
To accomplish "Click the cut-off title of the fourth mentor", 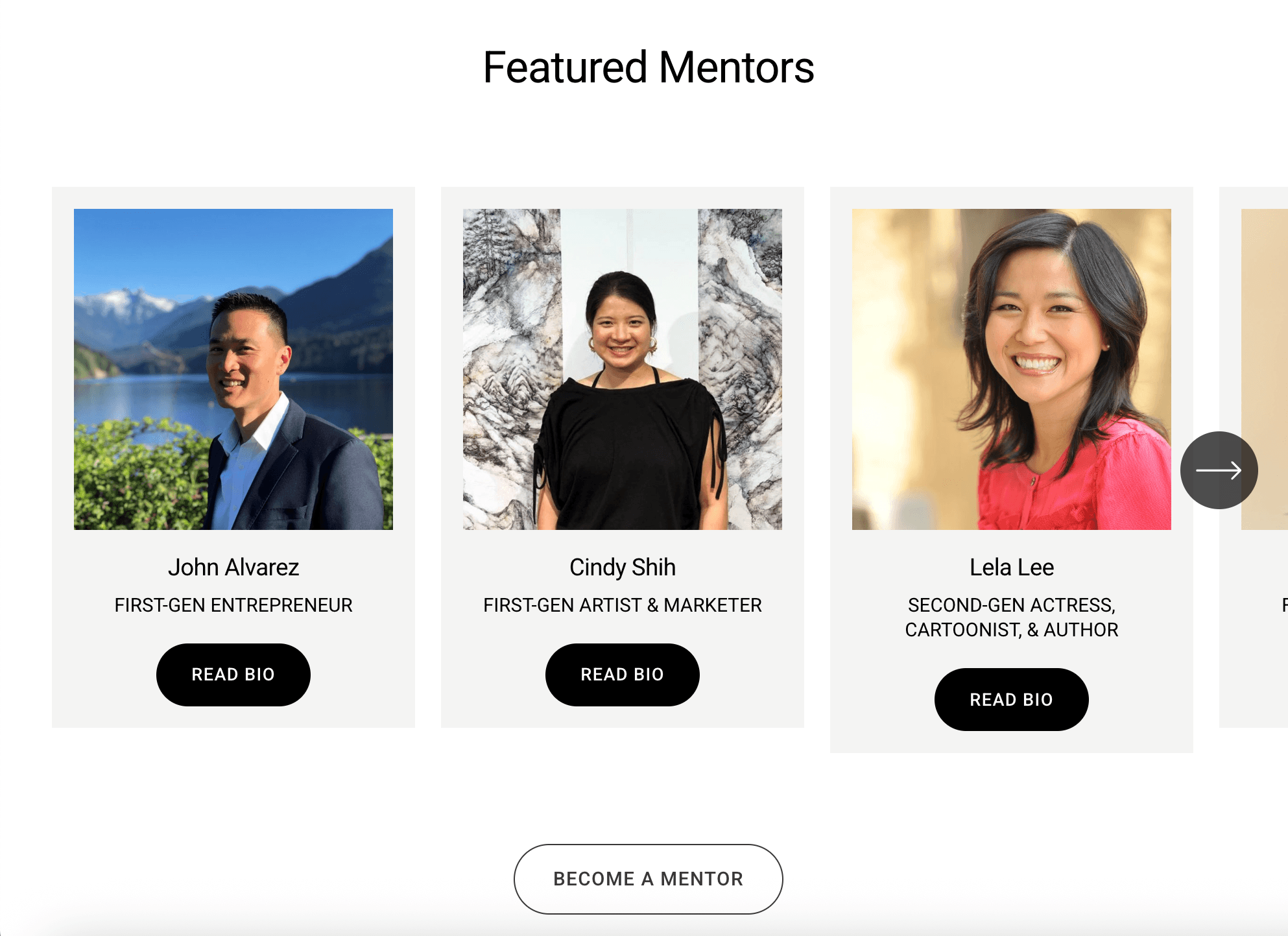I will pos(1284,605).
